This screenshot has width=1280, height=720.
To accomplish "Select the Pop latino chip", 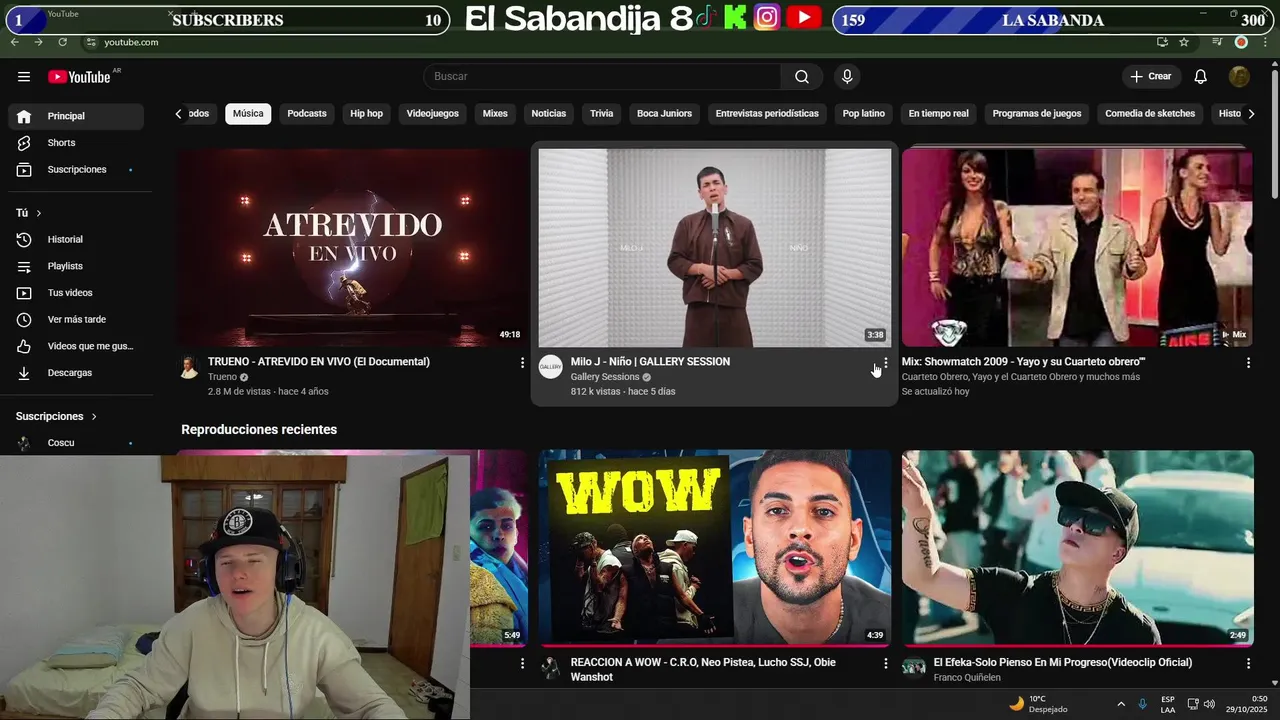I will tap(863, 114).
